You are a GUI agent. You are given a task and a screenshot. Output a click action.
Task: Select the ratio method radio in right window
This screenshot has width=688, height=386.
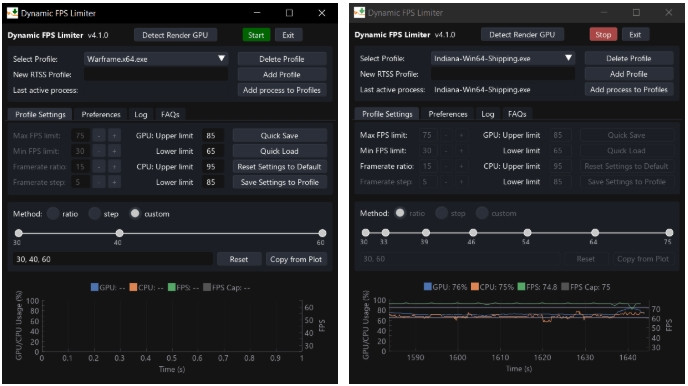(400, 213)
